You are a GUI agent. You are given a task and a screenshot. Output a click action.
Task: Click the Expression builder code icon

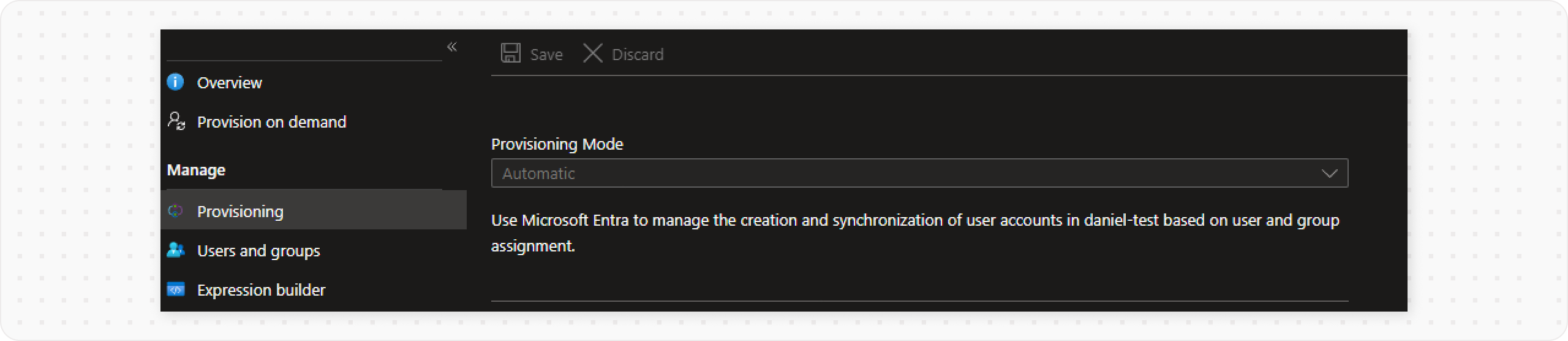click(176, 289)
